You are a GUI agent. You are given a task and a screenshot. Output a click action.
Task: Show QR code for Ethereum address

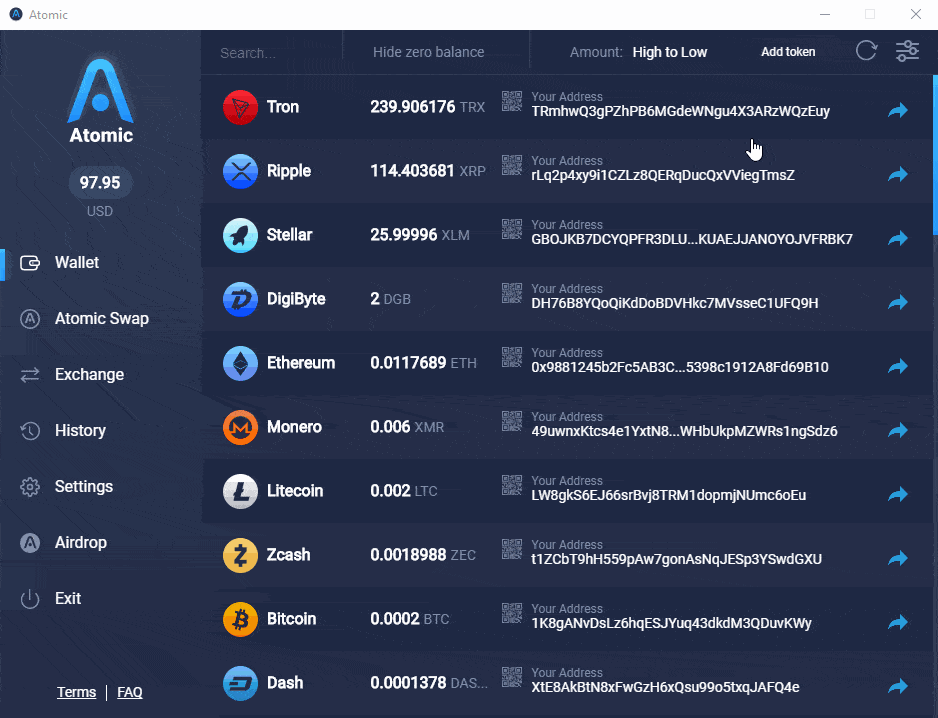click(511, 357)
